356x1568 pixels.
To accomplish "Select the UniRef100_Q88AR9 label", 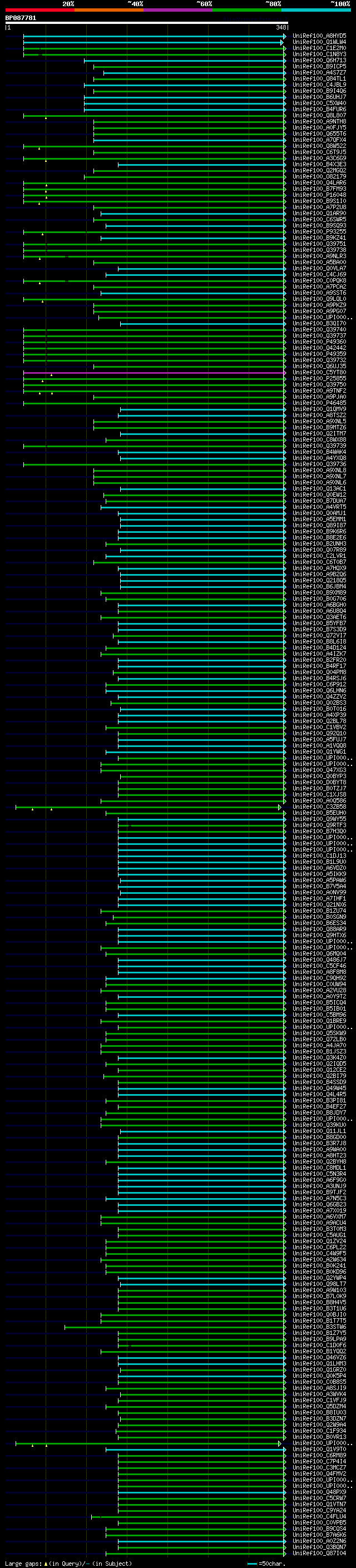I will (x=319, y=929).
